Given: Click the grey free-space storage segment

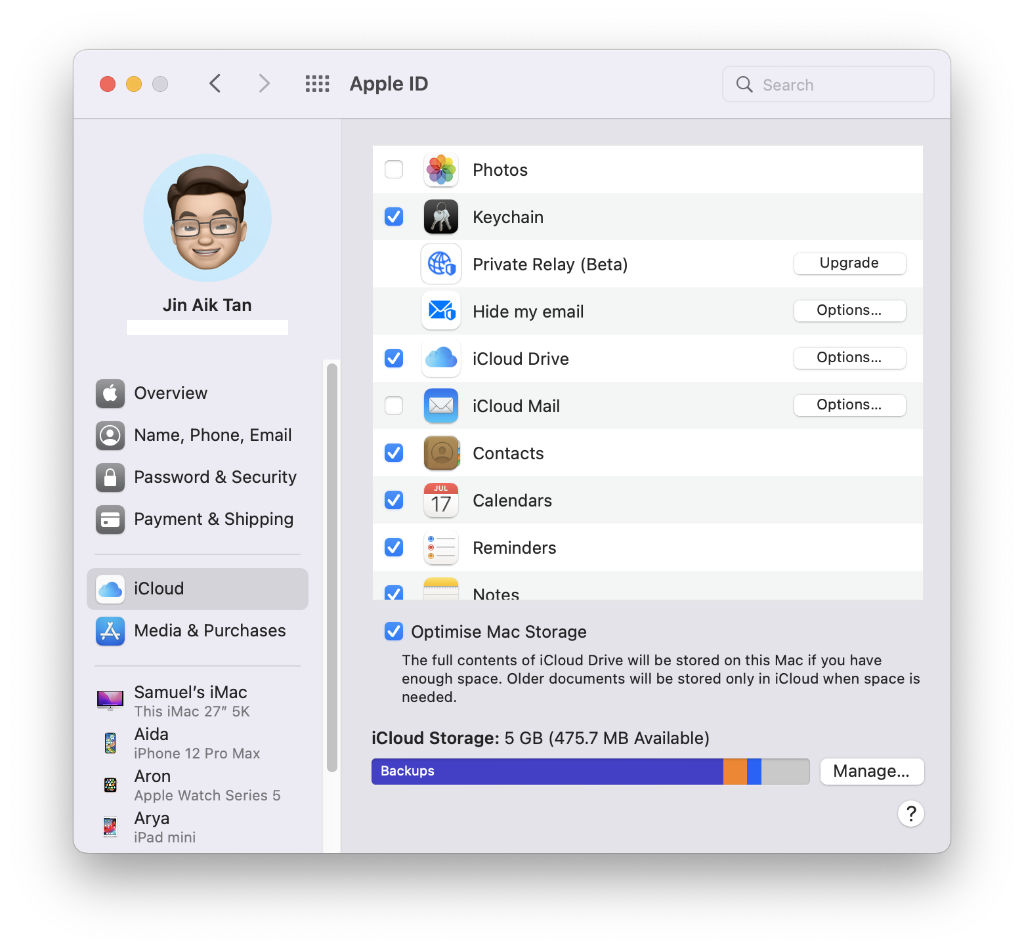Looking at the screenshot, I should point(785,771).
